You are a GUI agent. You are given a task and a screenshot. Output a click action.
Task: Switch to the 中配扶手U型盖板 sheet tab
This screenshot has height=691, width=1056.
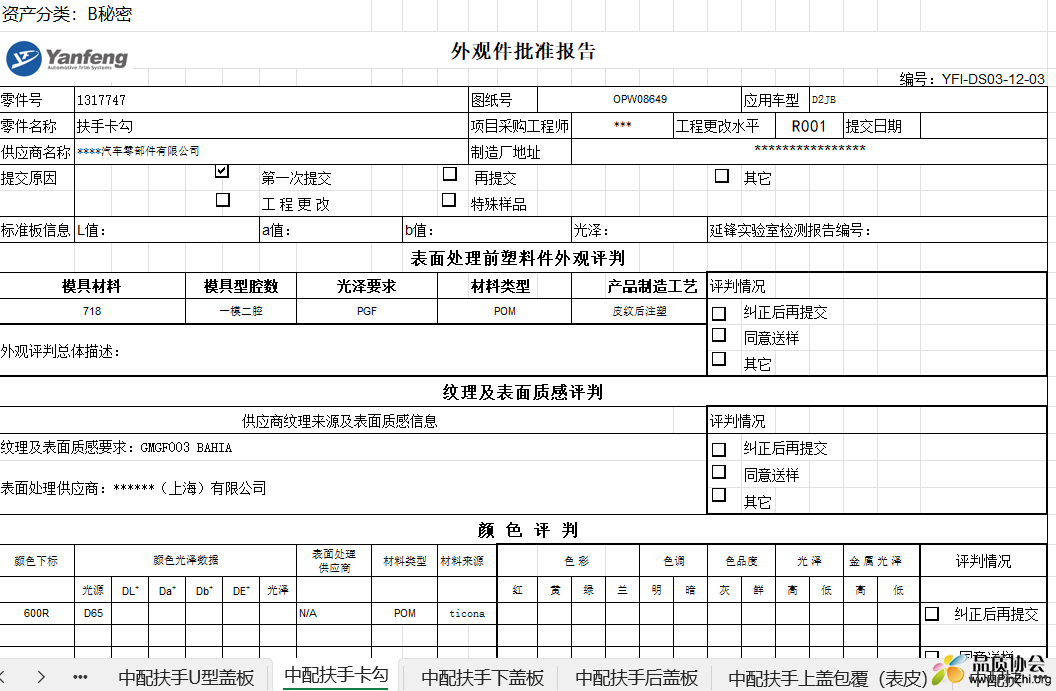(186, 677)
